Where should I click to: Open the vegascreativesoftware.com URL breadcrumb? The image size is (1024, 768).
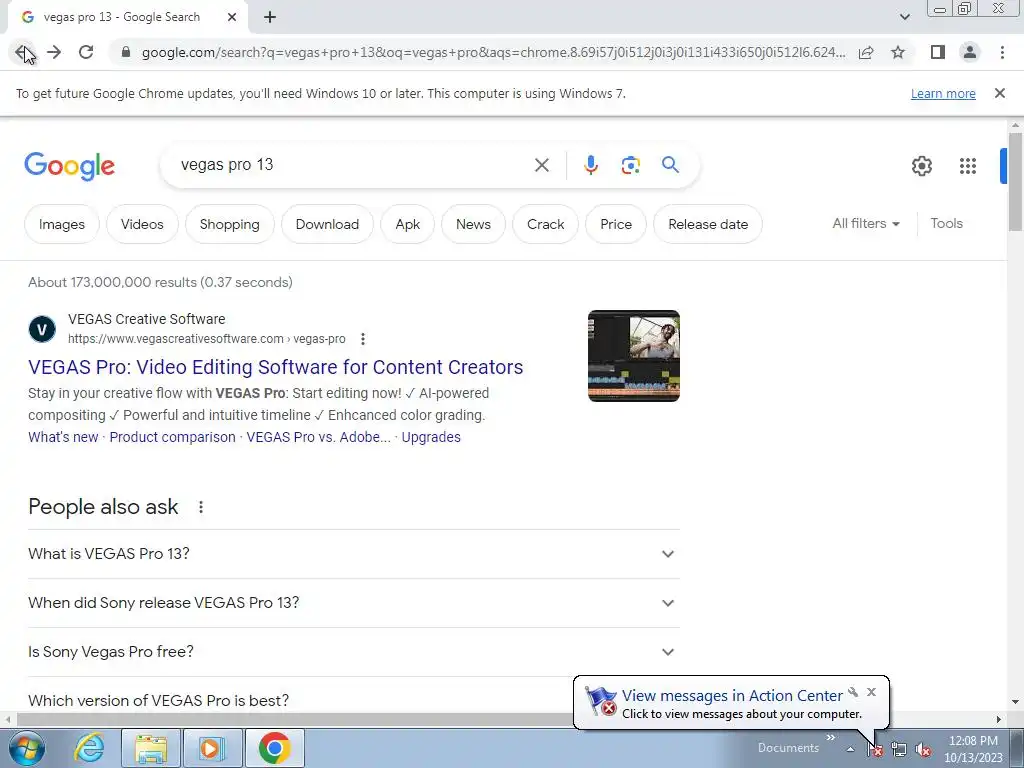[x=206, y=339]
